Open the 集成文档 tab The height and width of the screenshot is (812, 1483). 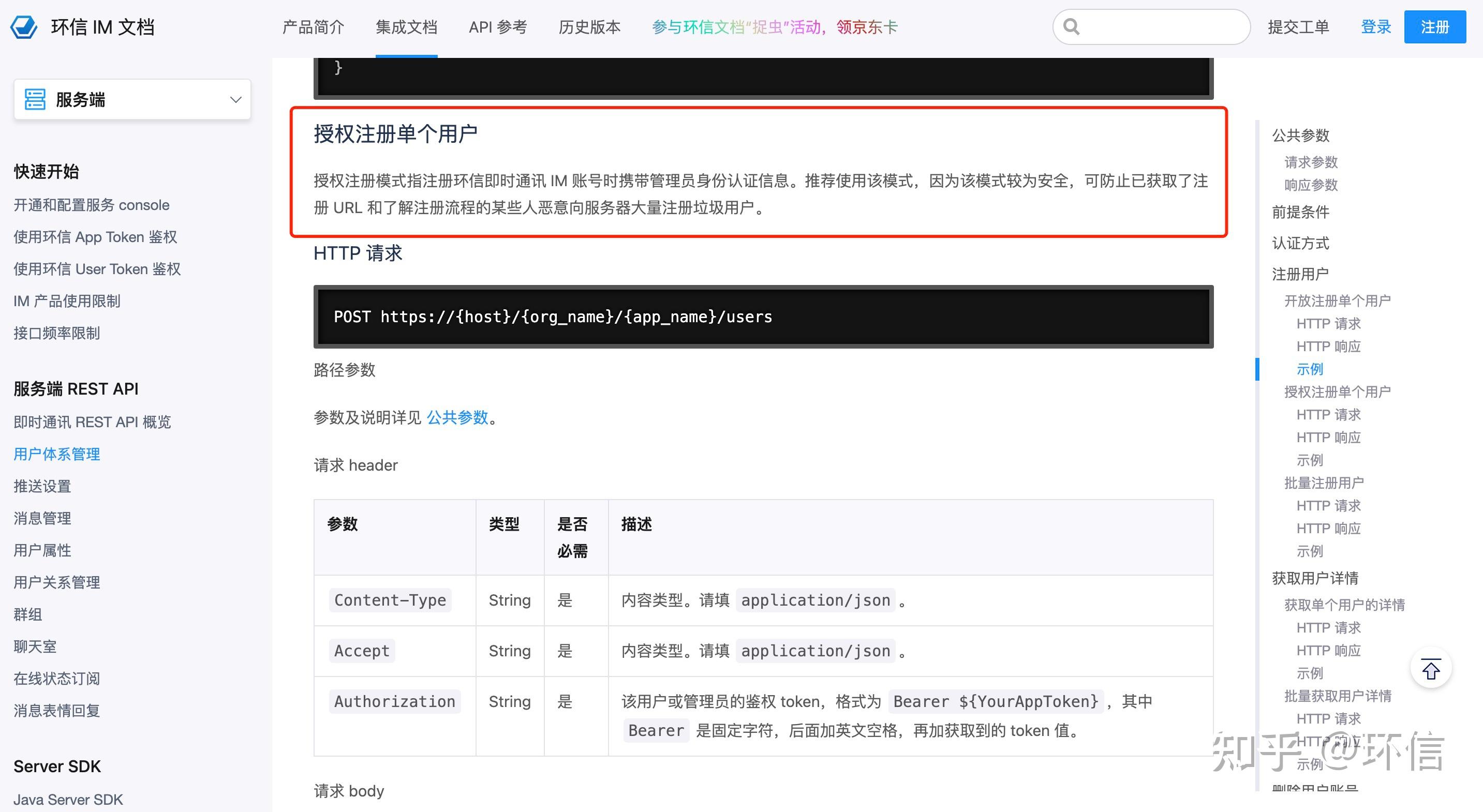(406, 27)
